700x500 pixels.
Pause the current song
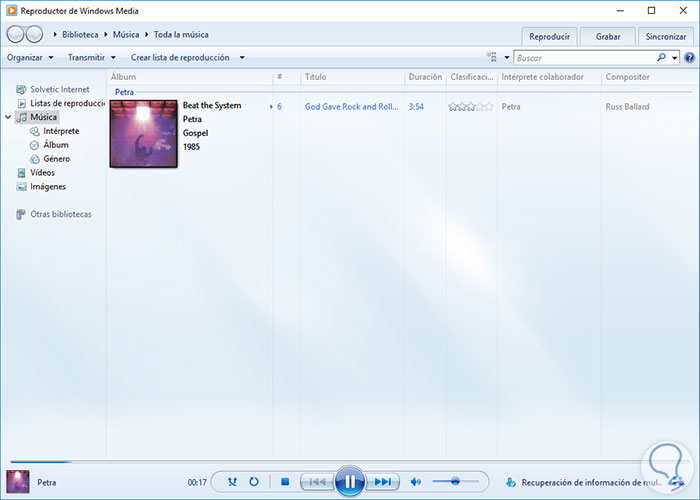pos(350,481)
